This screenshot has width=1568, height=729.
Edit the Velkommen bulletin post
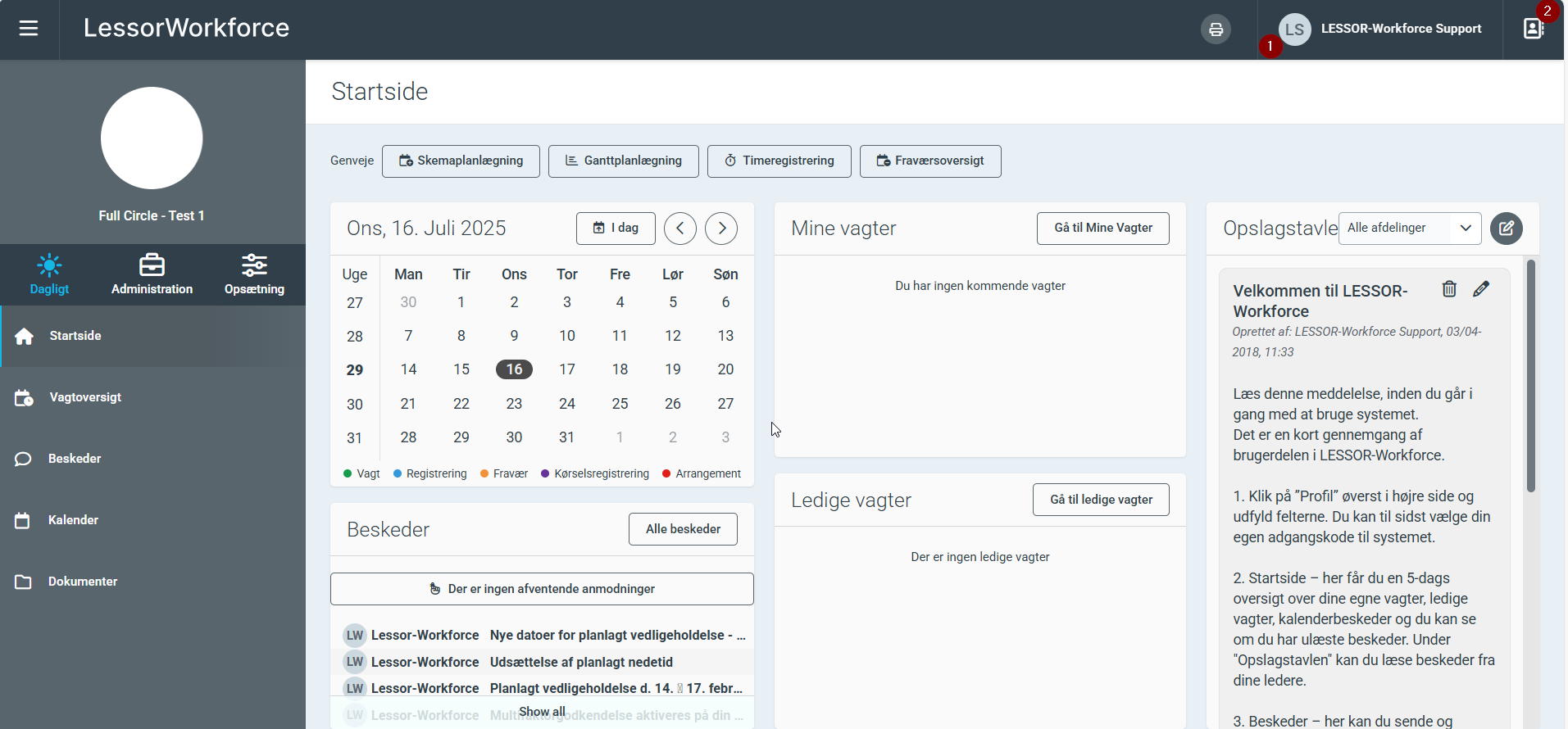tap(1481, 289)
